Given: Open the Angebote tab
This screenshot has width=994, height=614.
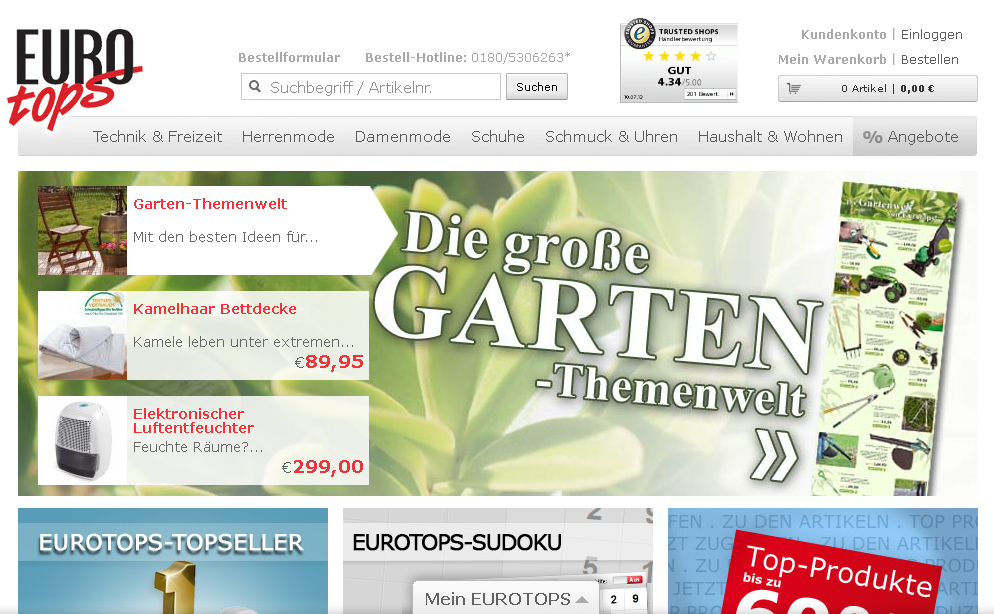Looking at the screenshot, I should point(915,136).
